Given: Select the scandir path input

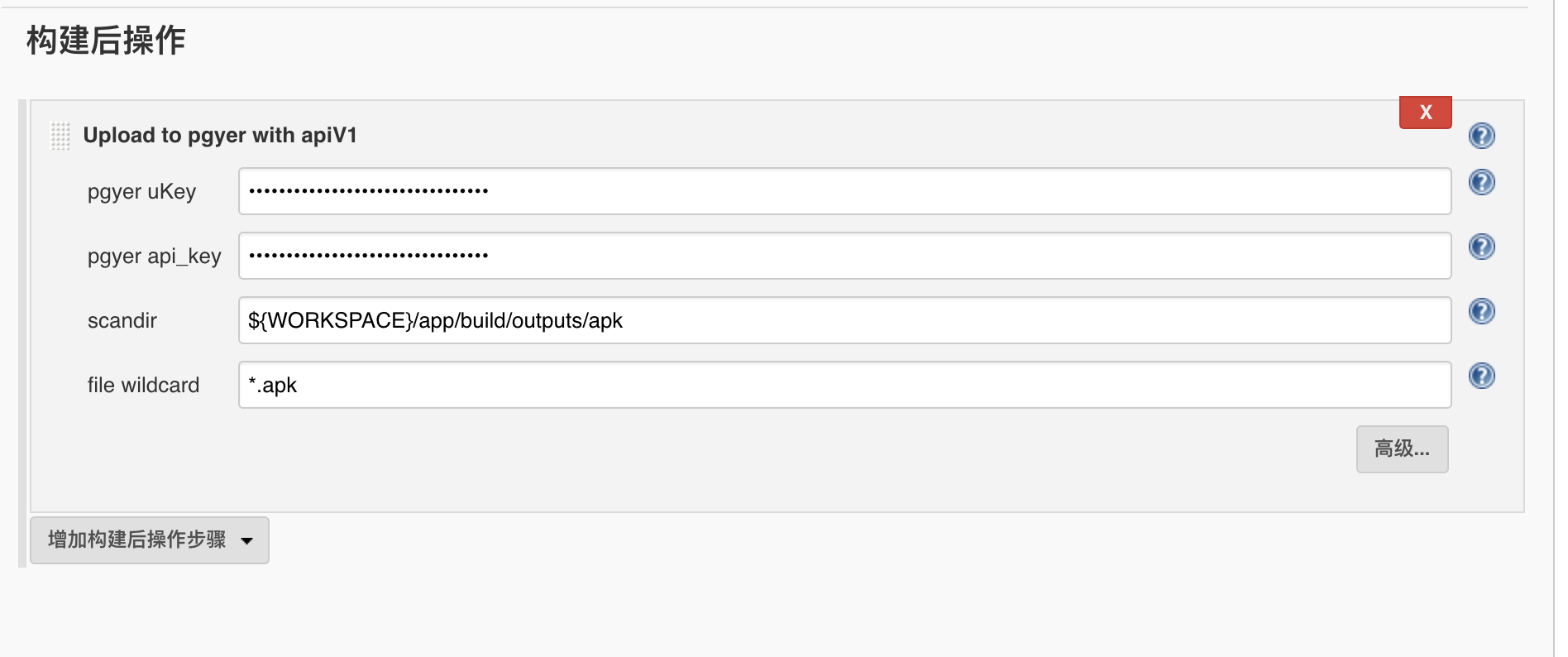Looking at the screenshot, I should [844, 320].
